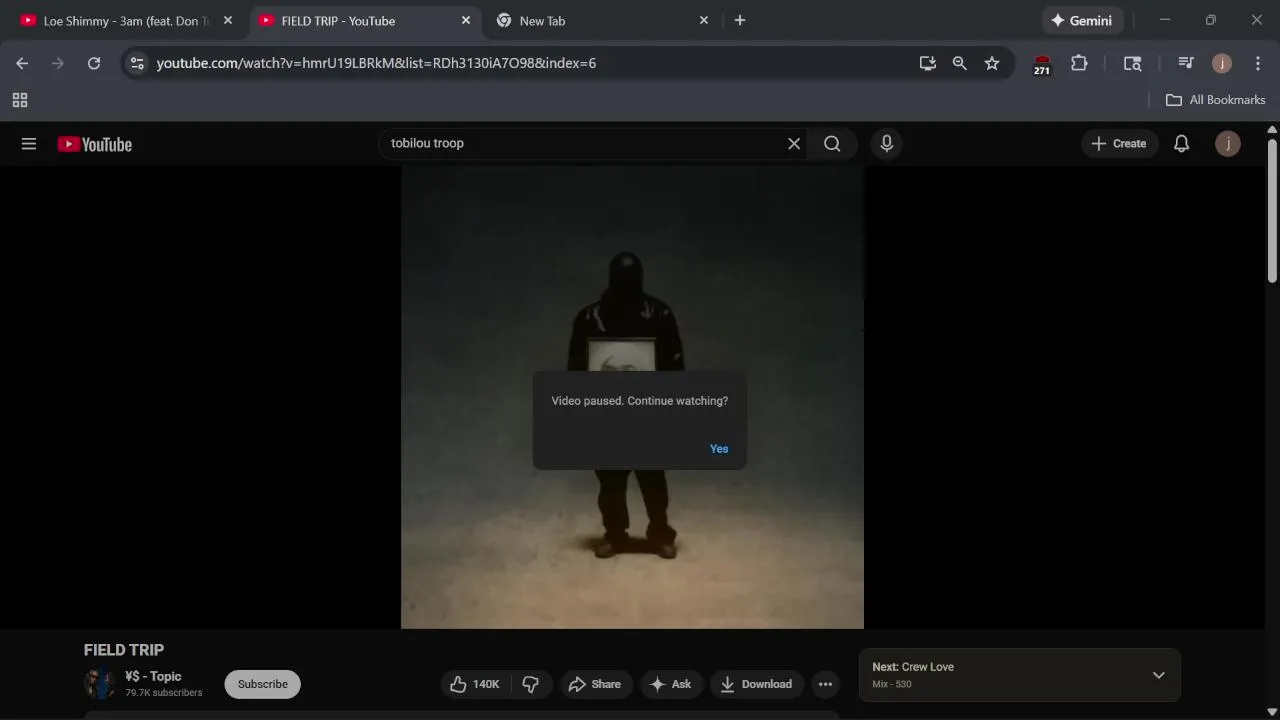
Task: Open media controls icon in toolbar
Action: pos(1186,63)
